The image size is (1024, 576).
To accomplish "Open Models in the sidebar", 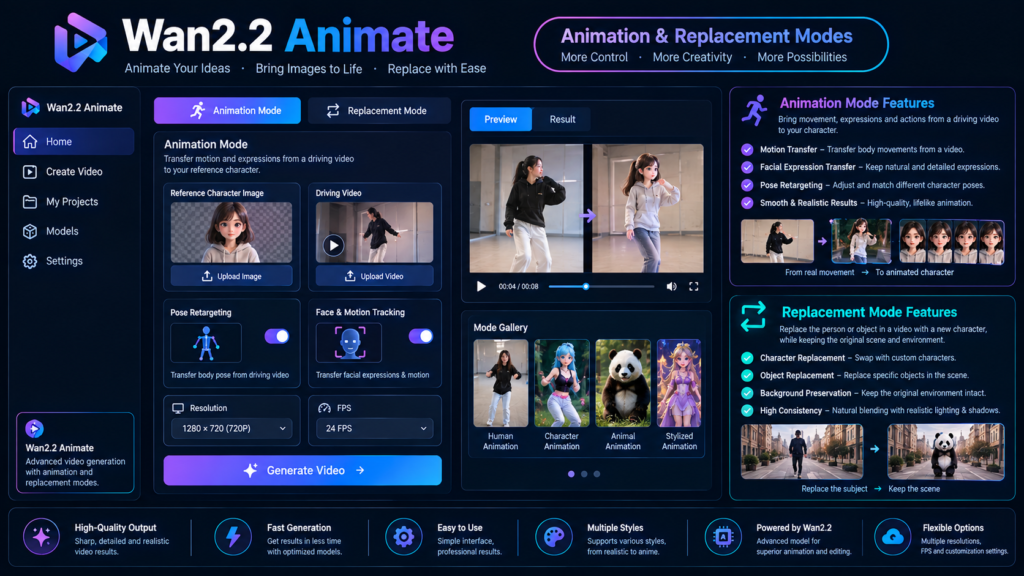I will (x=74, y=231).
